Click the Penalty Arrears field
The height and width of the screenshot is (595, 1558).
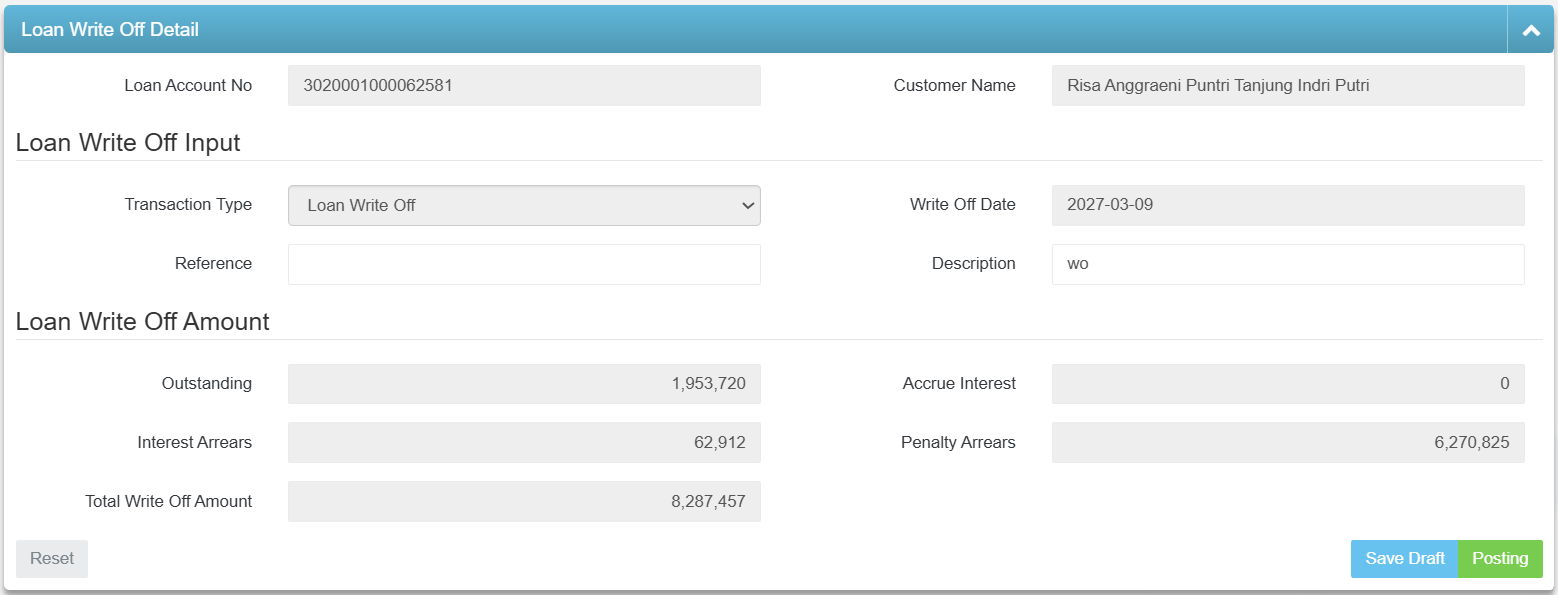coord(1287,442)
